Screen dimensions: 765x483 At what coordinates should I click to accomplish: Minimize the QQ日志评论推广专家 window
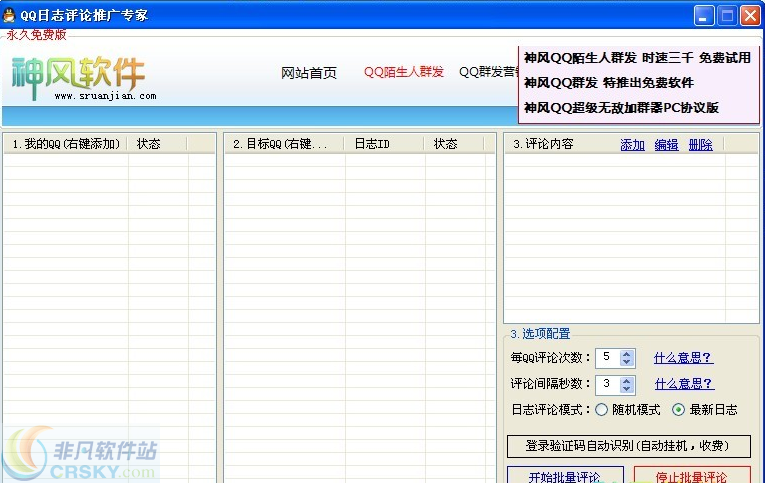click(x=704, y=16)
